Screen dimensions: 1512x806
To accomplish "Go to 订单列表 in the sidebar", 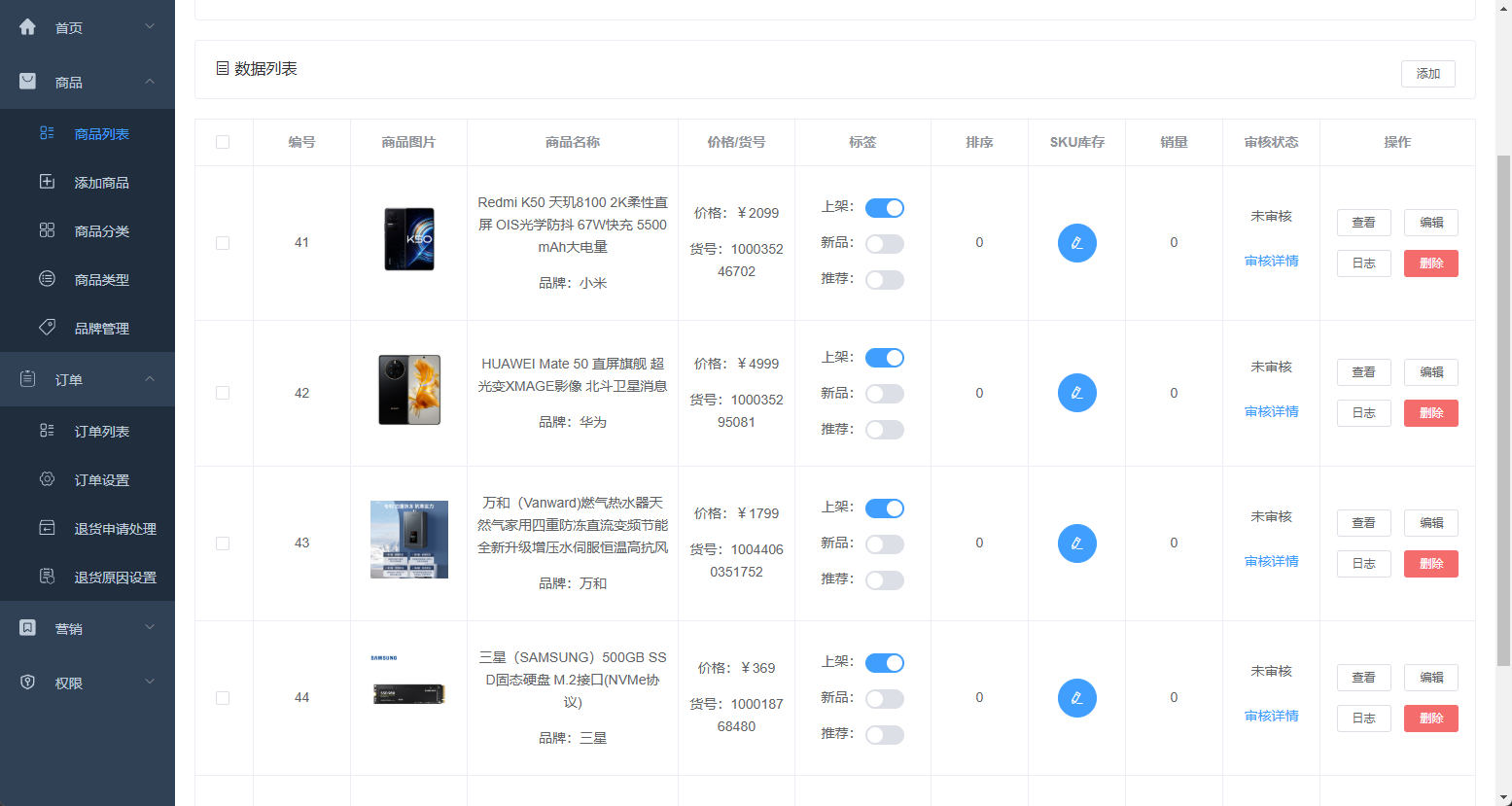I will click(x=101, y=432).
